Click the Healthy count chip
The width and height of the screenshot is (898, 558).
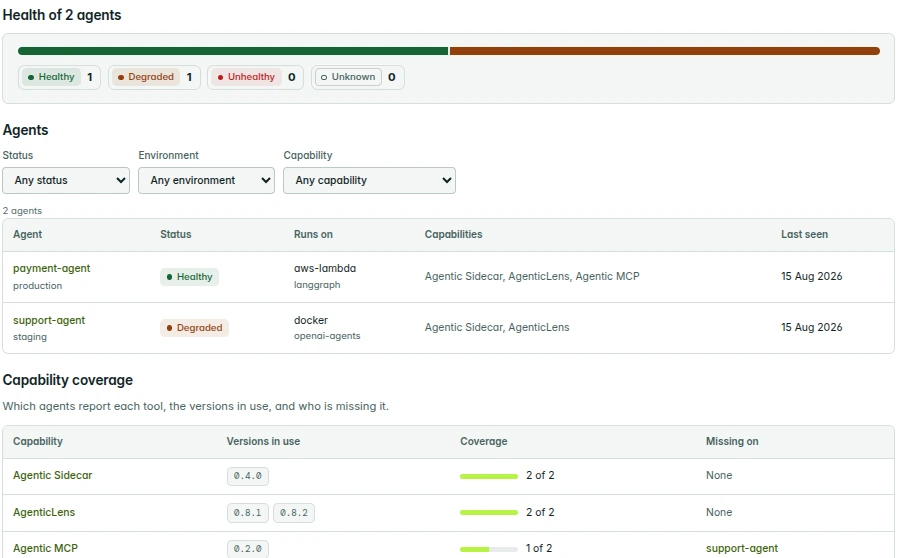click(60, 77)
